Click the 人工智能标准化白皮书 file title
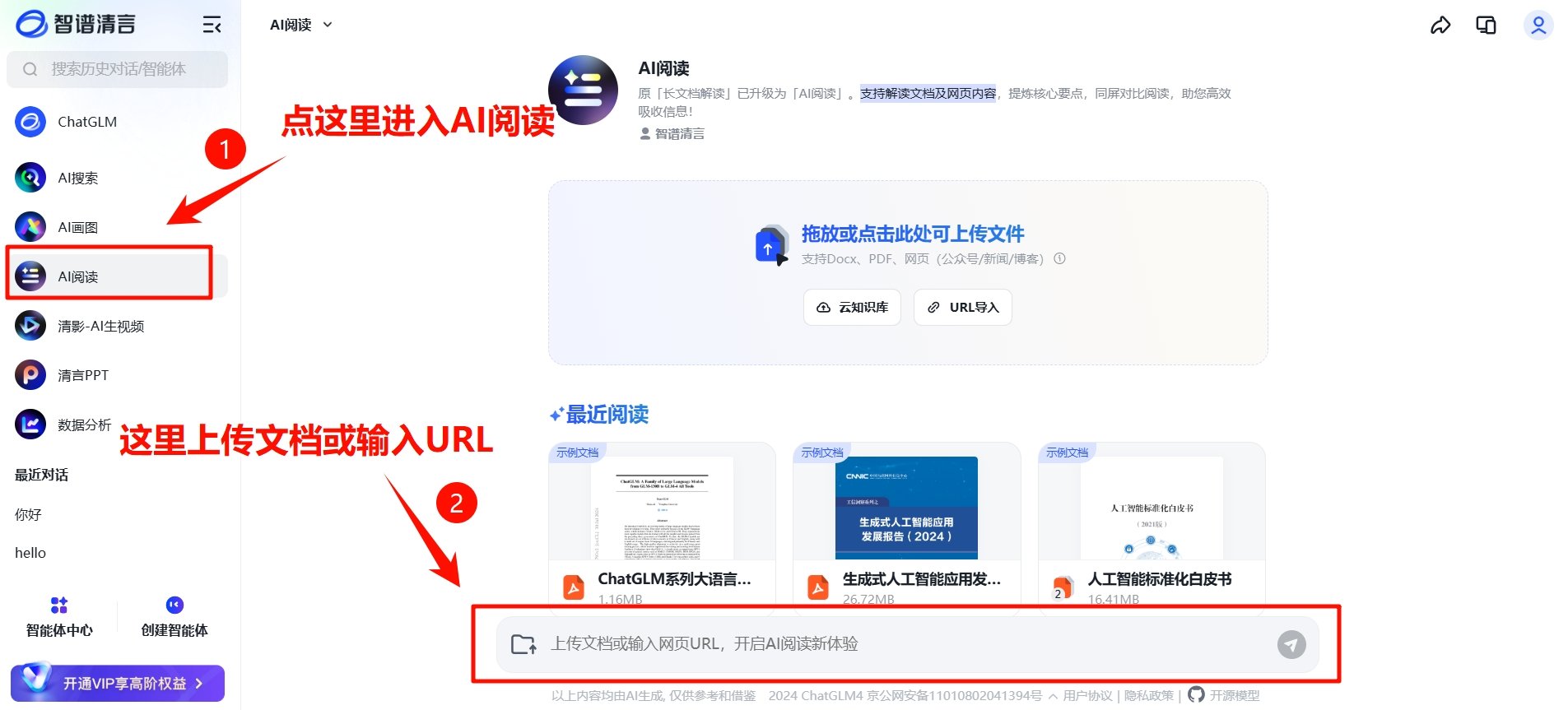 point(1160,579)
